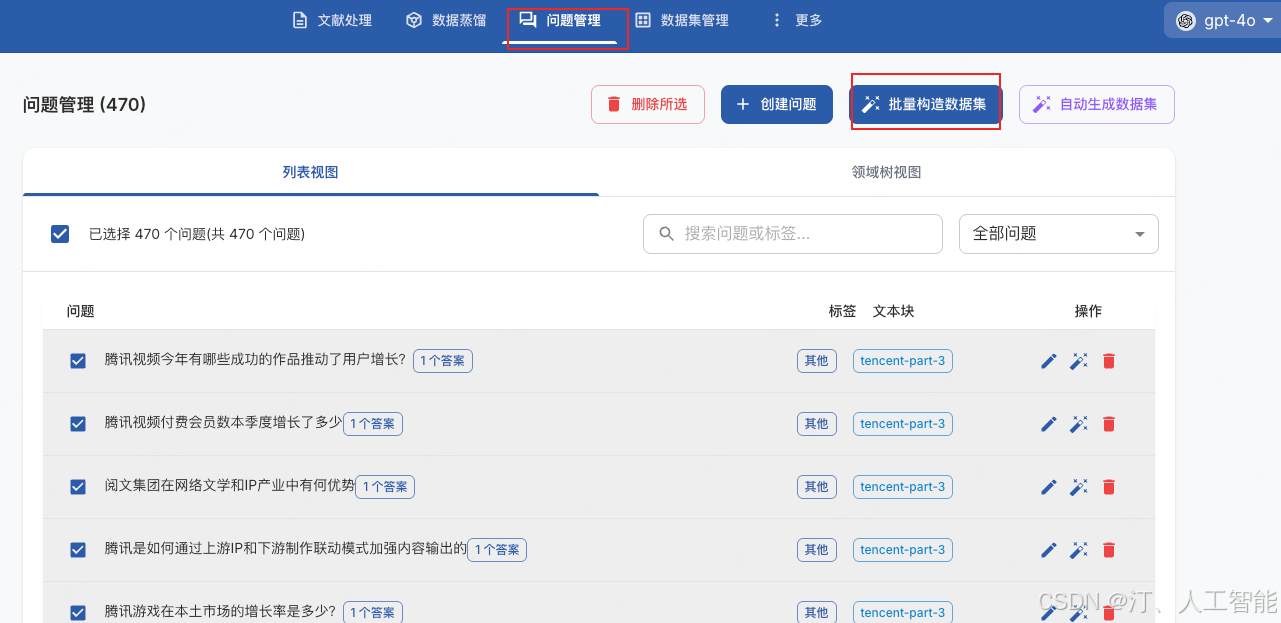Click the OpenAI logo beside gpt-4o

coord(1186,21)
